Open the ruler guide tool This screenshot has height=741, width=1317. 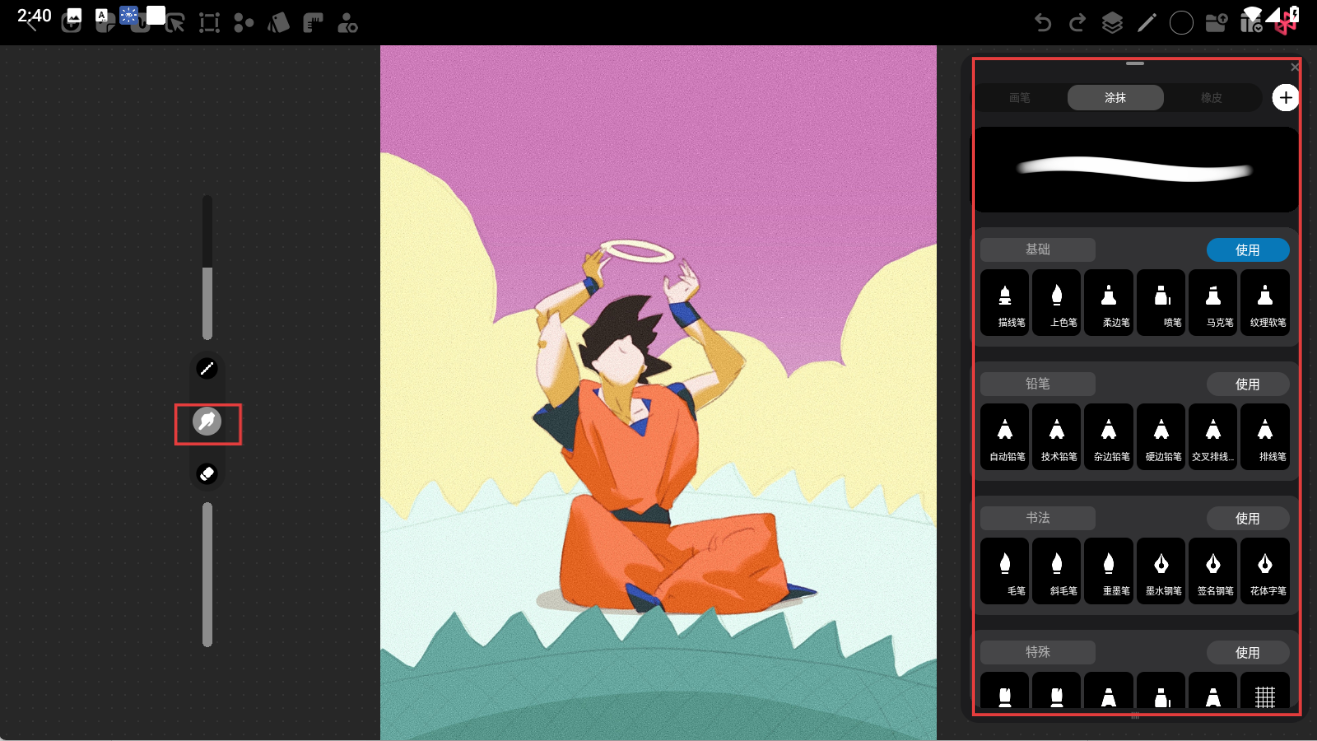[312, 23]
